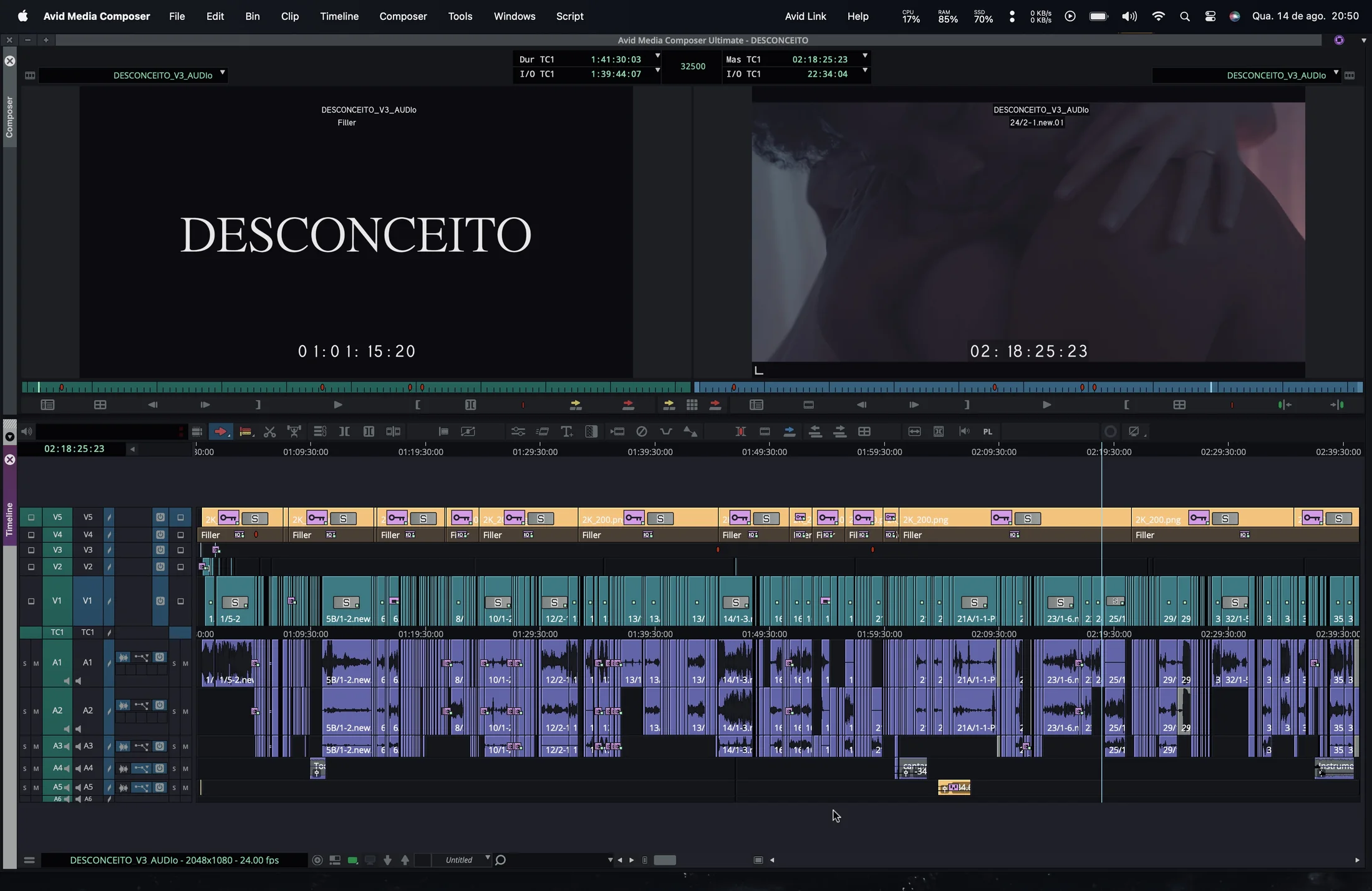Screen dimensions: 1372x891
Task: Open source I/O TC1 timecode dropdown
Action: pos(657,70)
